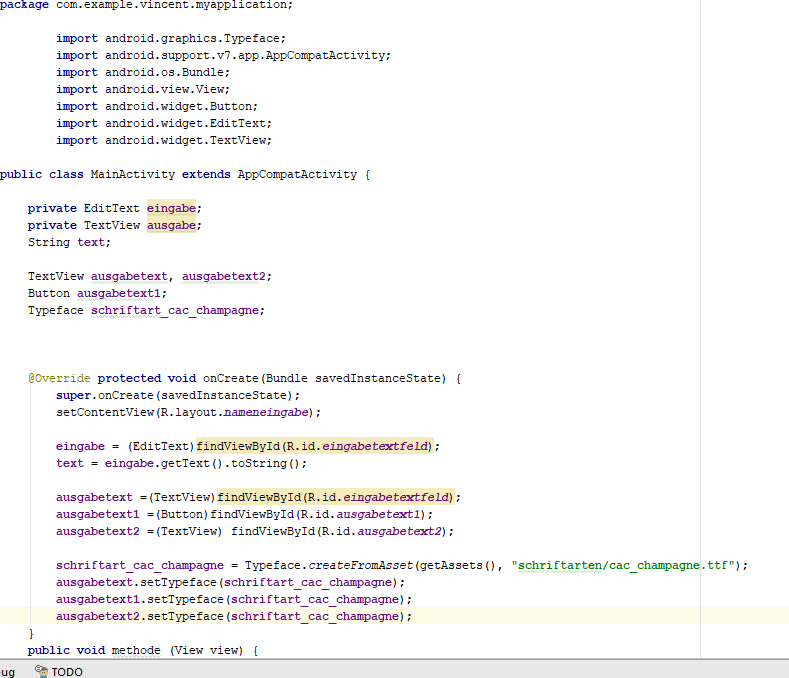Viewport: 789px width, 678px height.
Task: Click the highlighted eingabe field declaration
Action: (x=172, y=208)
